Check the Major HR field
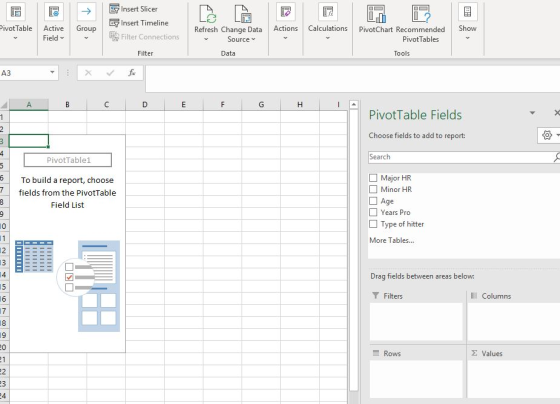Viewport: 560px width, 404px height. [x=373, y=178]
